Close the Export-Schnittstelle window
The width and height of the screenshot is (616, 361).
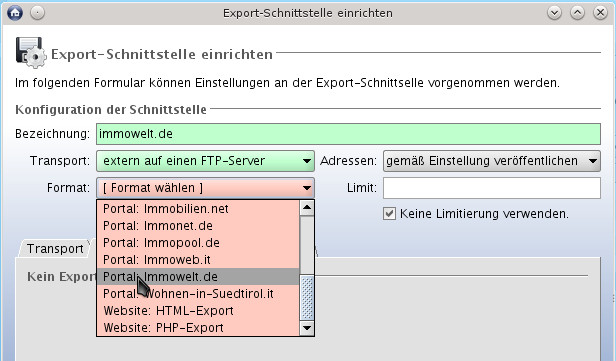coord(600,13)
